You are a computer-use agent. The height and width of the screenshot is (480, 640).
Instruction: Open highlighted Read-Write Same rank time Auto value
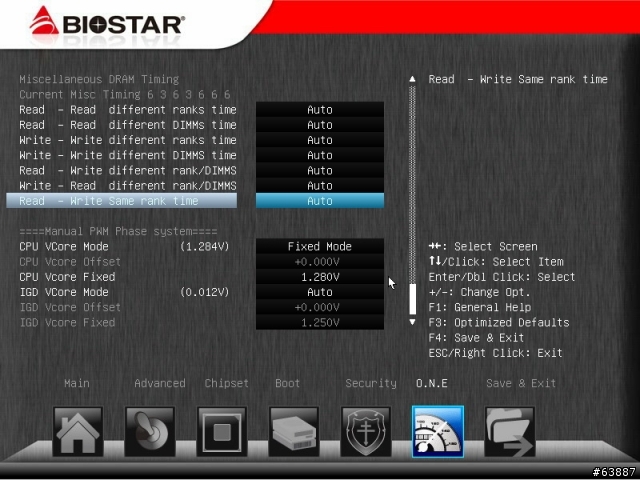tap(320, 201)
